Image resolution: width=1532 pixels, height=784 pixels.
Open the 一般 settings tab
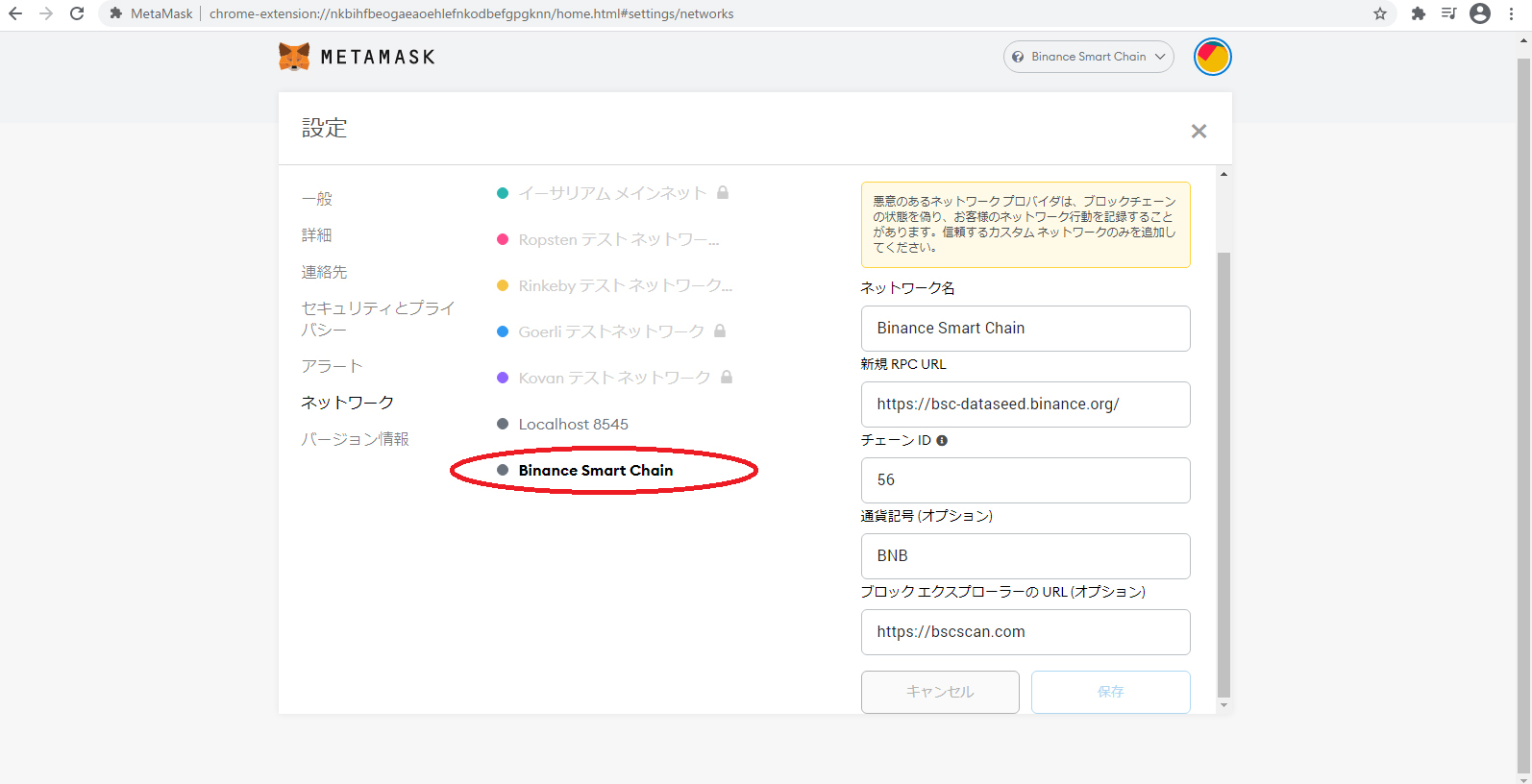point(317,199)
